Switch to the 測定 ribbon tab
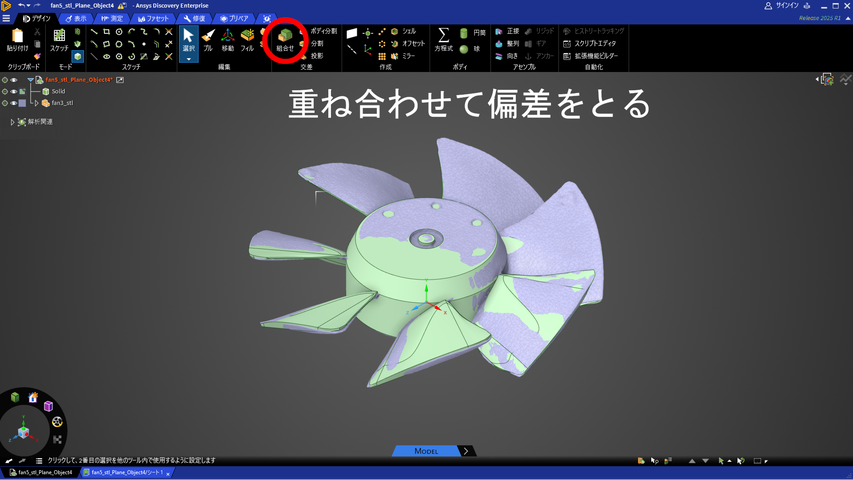 112,19
